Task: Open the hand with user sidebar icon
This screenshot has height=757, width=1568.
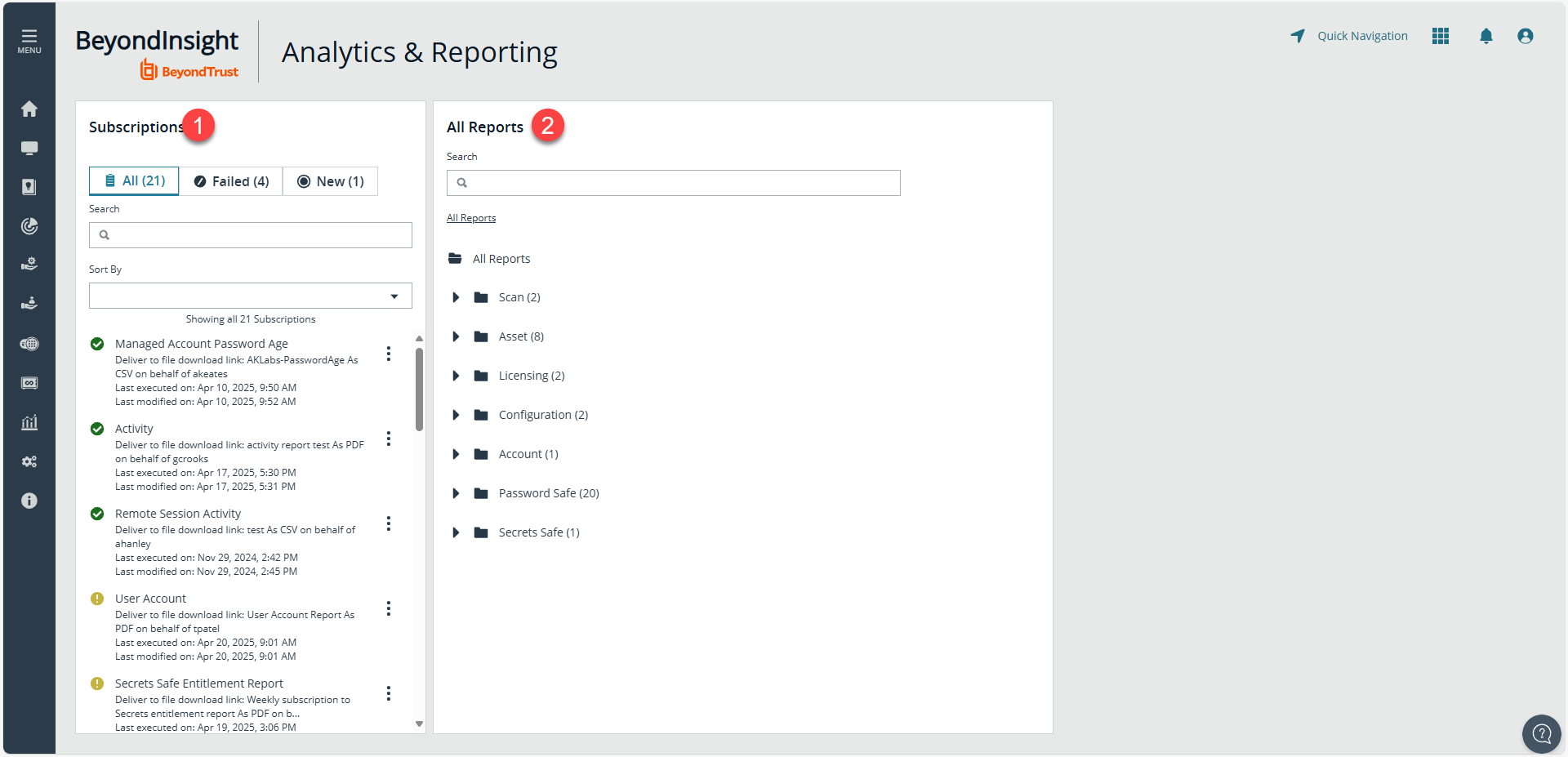Action: [29, 304]
